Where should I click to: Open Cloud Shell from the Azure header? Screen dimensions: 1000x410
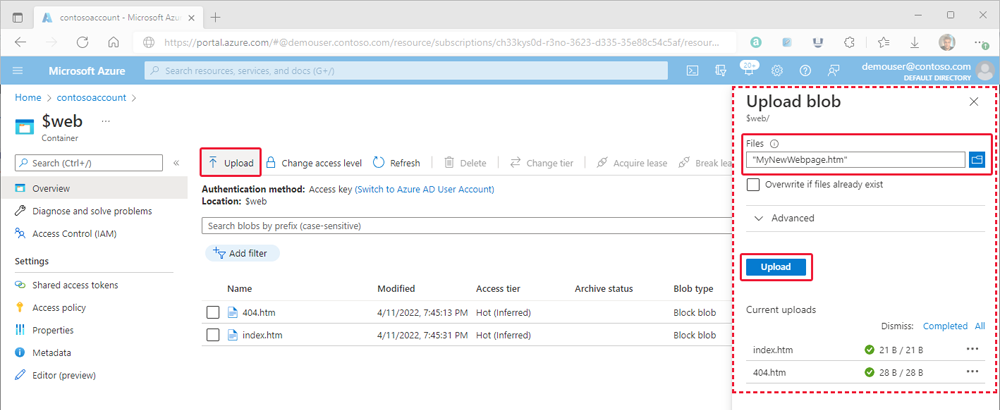click(692, 70)
